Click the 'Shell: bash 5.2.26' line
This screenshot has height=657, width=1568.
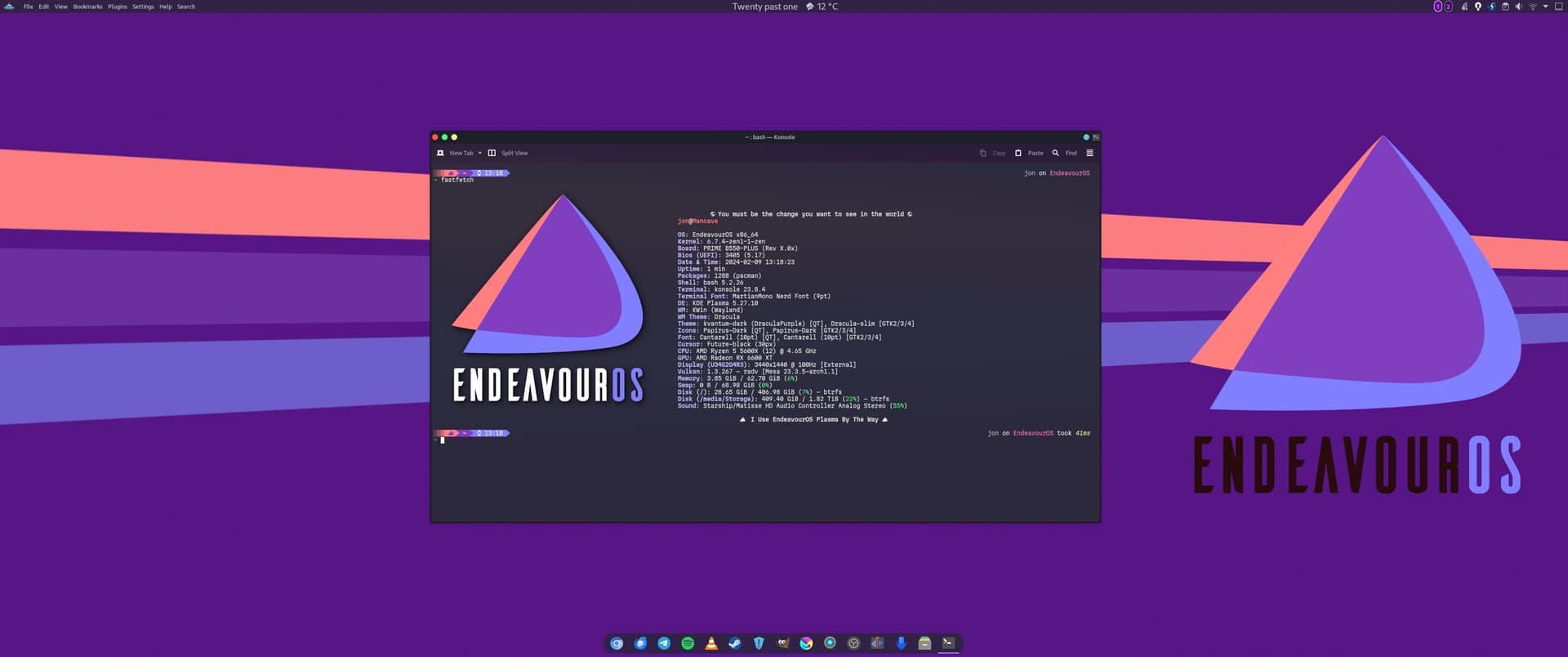pos(710,283)
